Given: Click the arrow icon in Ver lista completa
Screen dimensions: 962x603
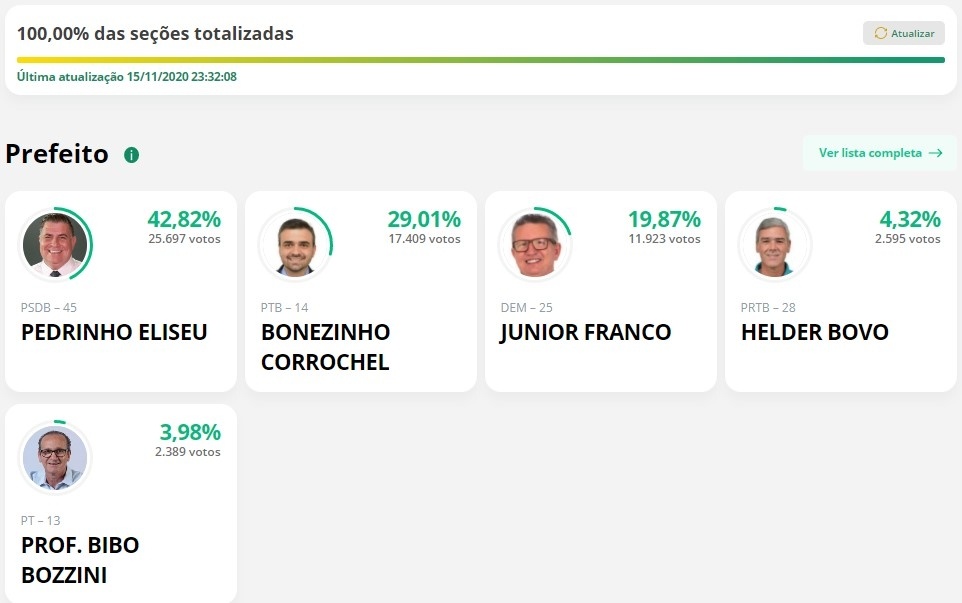Looking at the screenshot, I should pos(936,153).
